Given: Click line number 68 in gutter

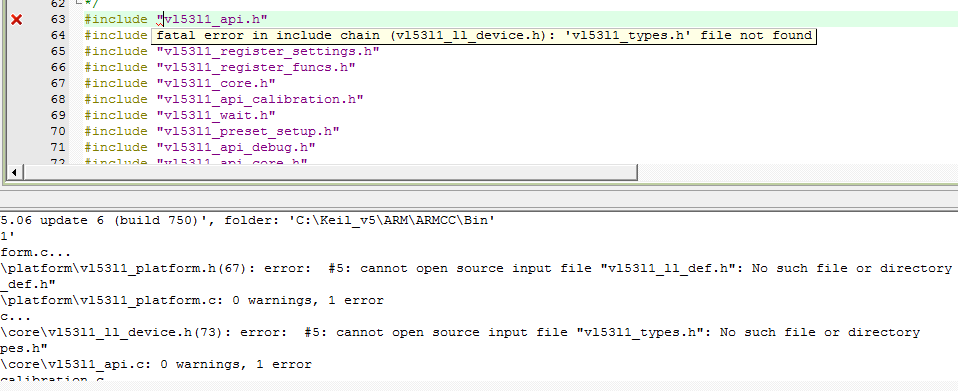Looking at the screenshot, I should click(x=58, y=99).
